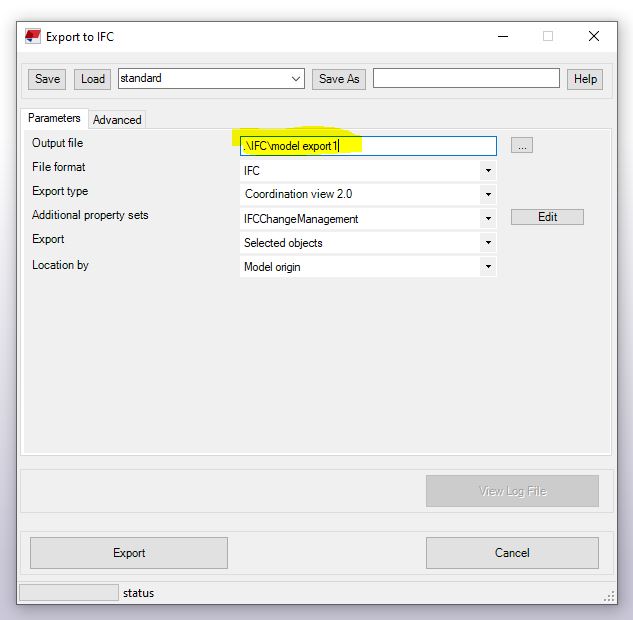The height and width of the screenshot is (620, 633).
Task: Click the Cancel button
Action: (x=512, y=553)
